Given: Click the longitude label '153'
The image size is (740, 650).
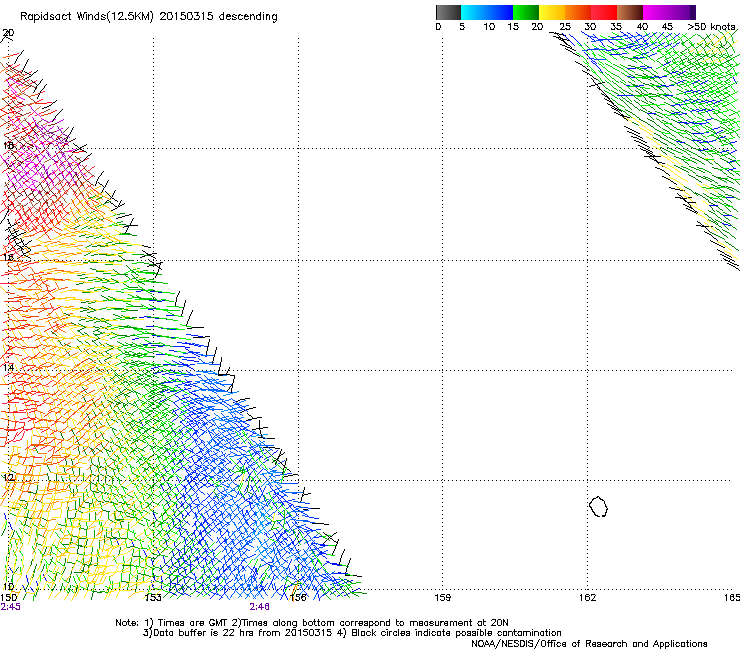Looking at the screenshot, I should [153, 597].
